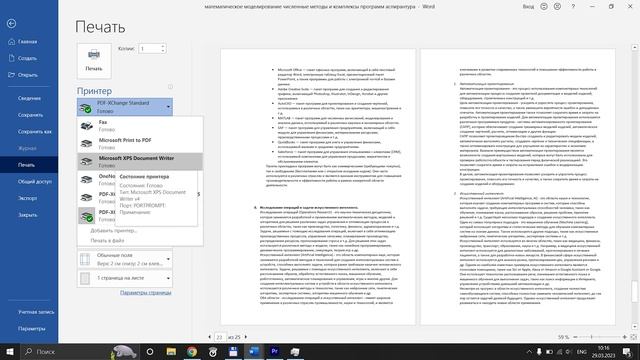This screenshot has height=360, width=640.
Task: Click Вход sign-in link
Action: pos(528,7)
